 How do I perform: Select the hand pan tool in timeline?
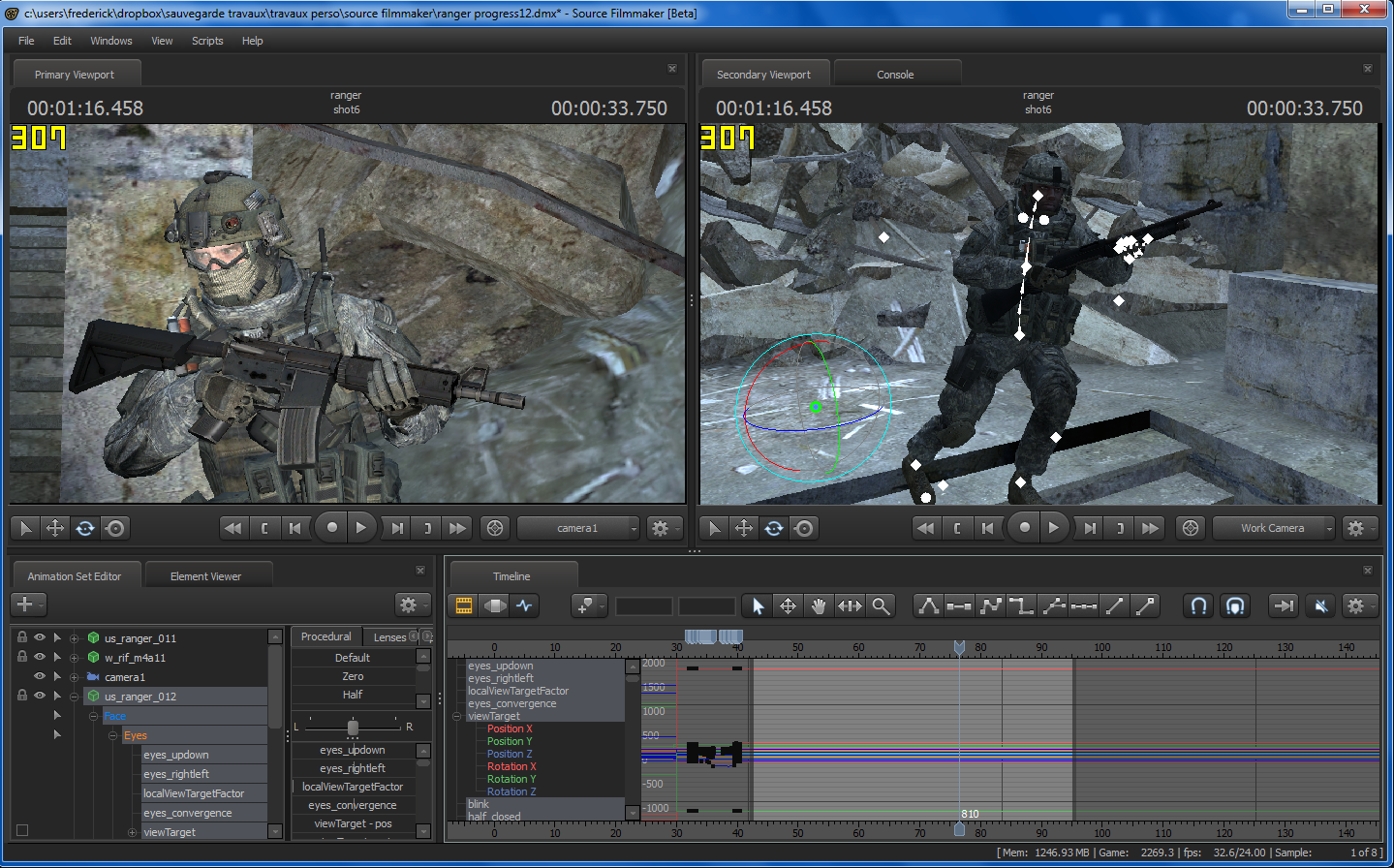pyautogui.click(x=819, y=605)
